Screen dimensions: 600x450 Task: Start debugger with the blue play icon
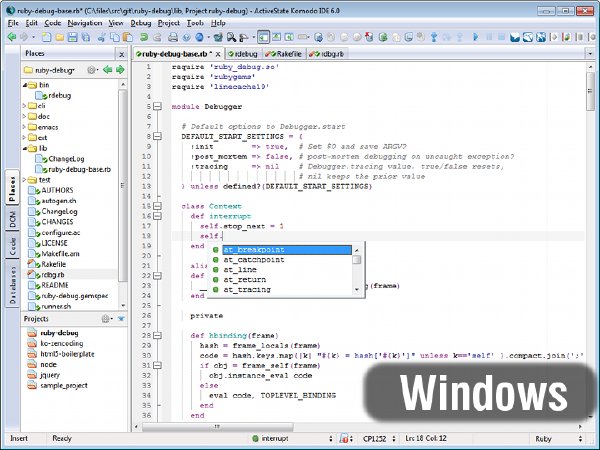475,37
